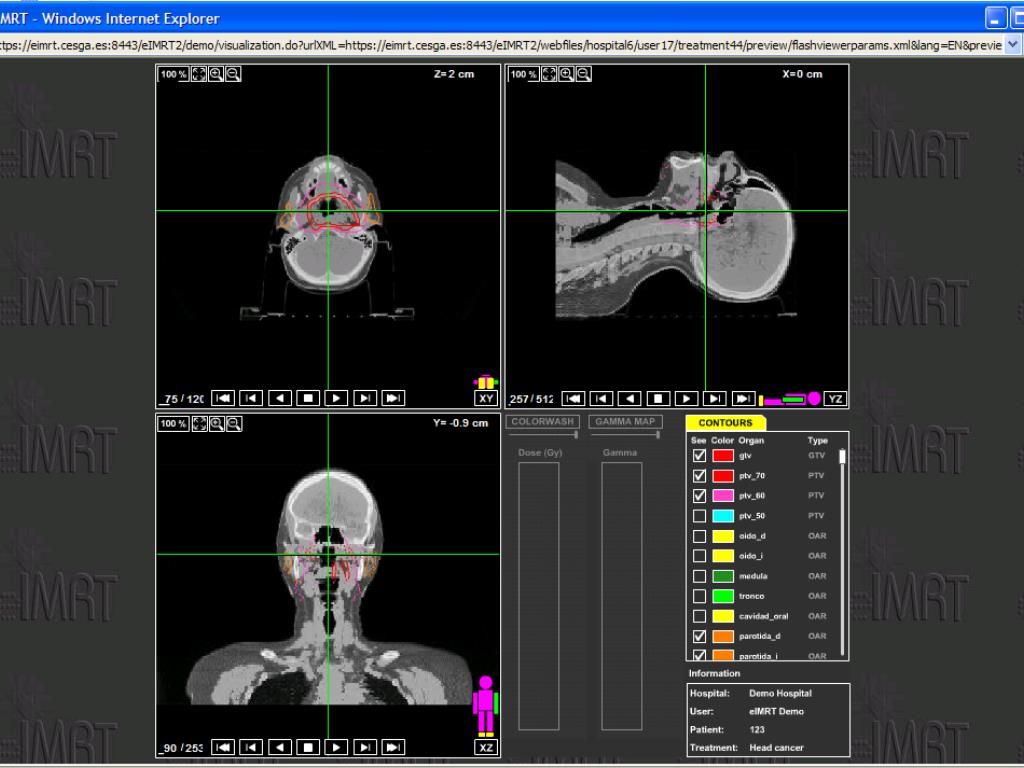Activate the GAMMA MAP button
Viewport: 1024px width, 768px height.
click(x=625, y=422)
